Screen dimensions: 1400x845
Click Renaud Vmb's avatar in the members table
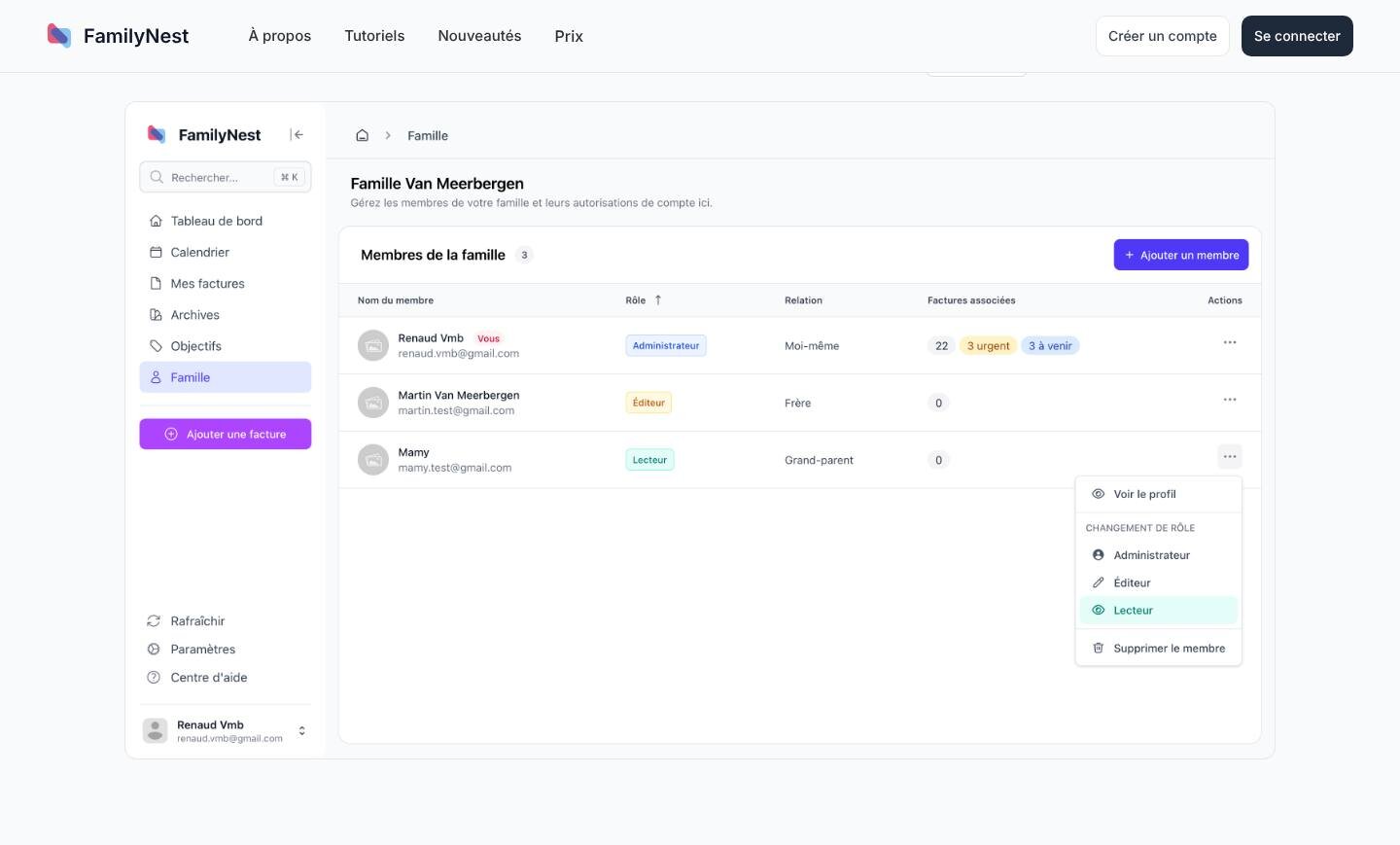coord(372,345)
